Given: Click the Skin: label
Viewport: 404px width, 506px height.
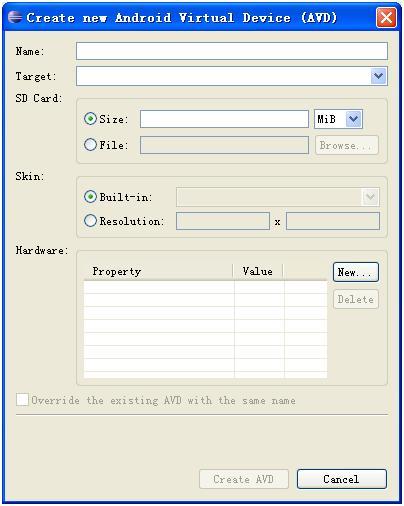Looking at the screenshot, I should 30,176.
